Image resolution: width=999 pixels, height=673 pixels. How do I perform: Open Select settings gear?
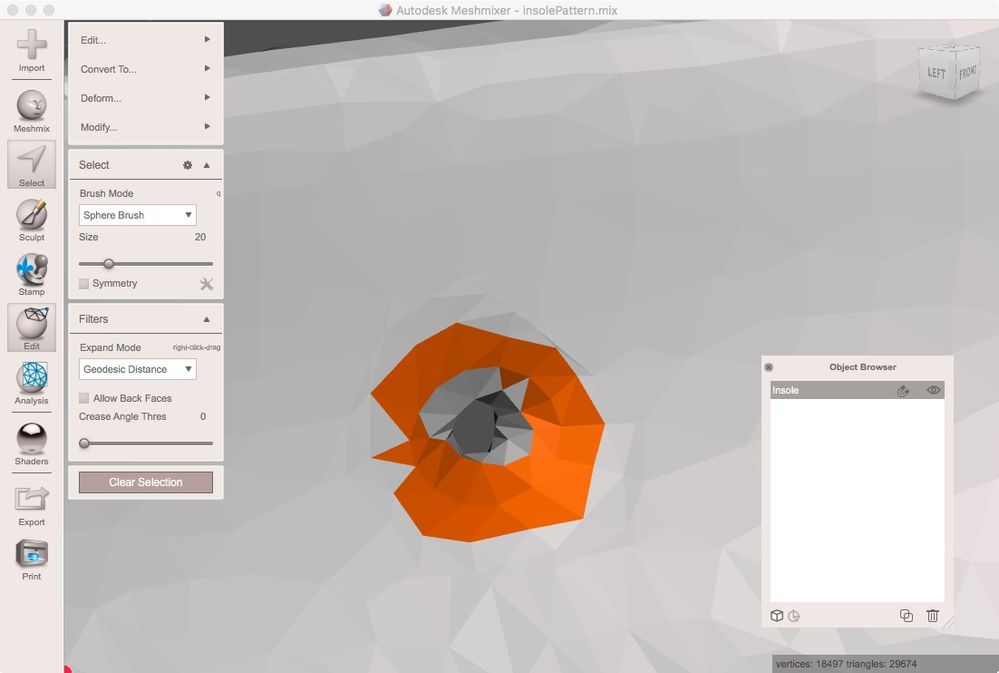pos(187,165)
